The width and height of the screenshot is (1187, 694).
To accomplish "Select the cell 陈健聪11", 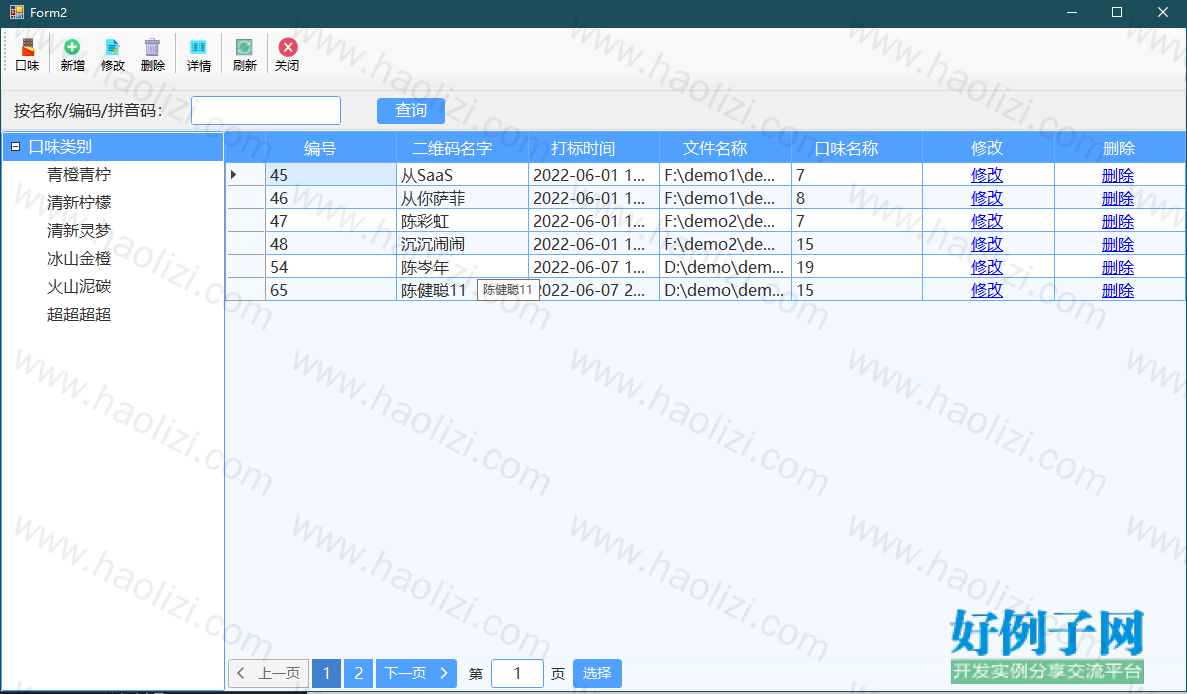I will (x=463, y=290).
